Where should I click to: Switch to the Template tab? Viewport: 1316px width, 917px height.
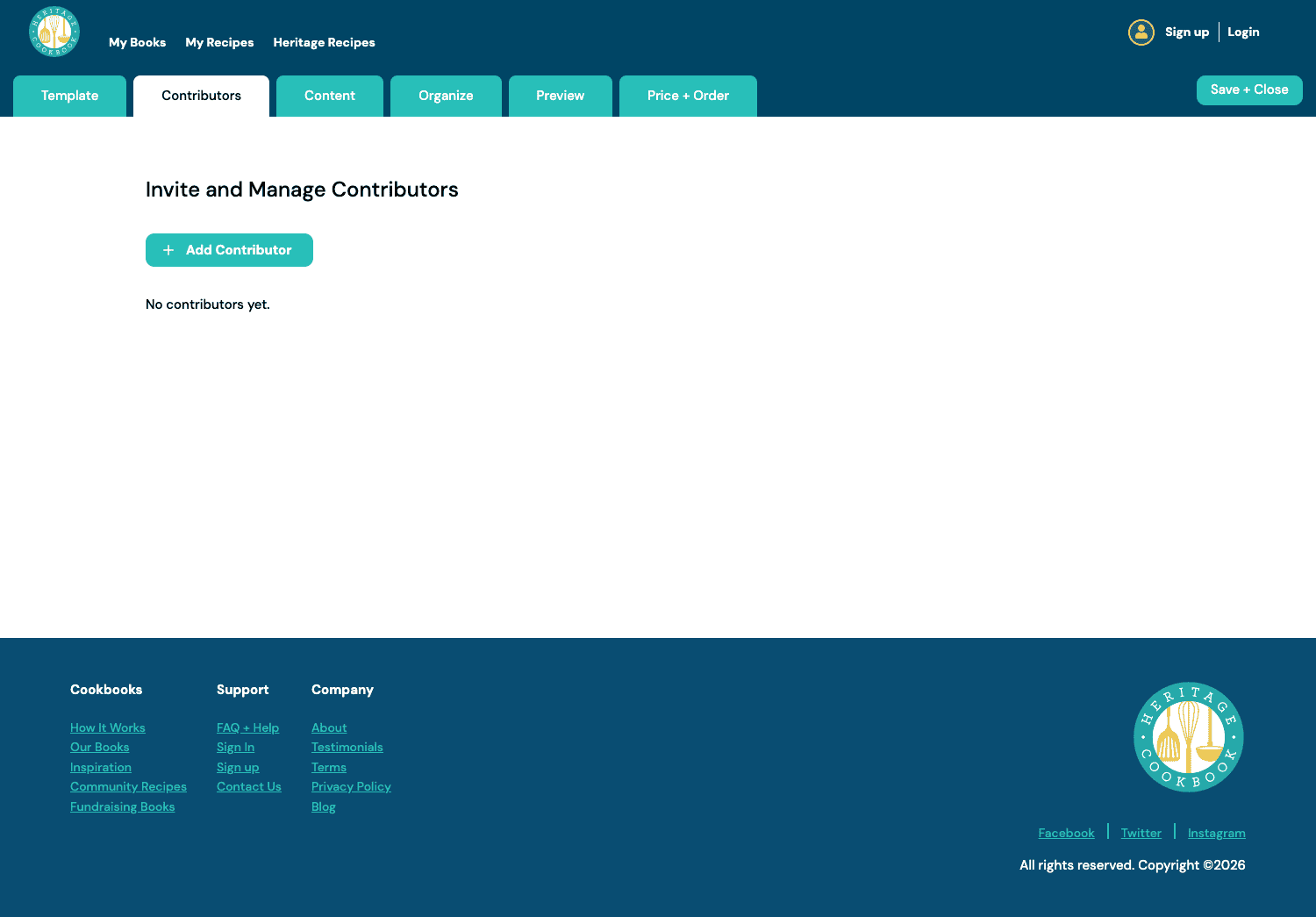[x=69, y=96]
